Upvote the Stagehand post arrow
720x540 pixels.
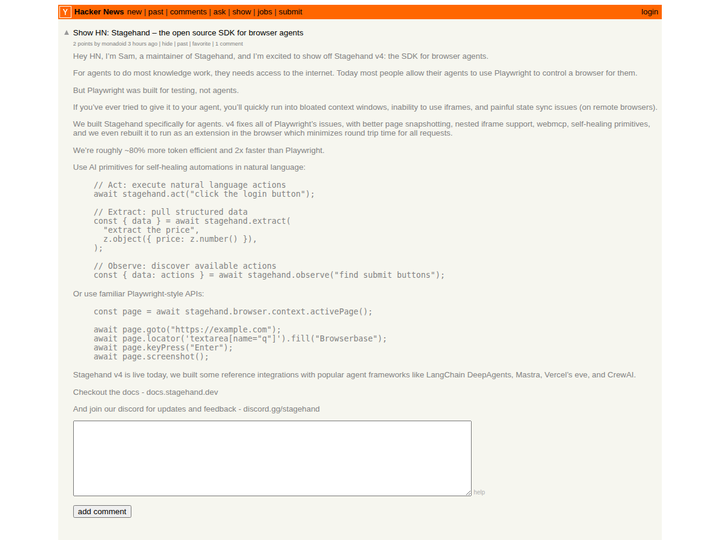pyautogui.click(x=67, y=33)
